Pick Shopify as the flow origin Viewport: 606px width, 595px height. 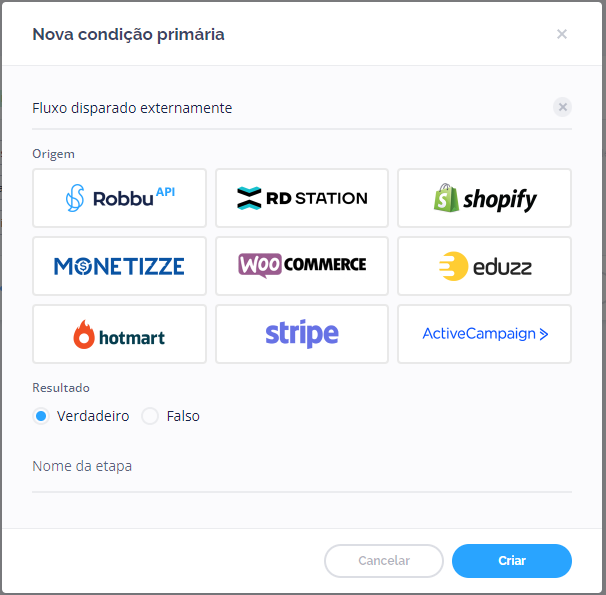[x=484, y=198]
